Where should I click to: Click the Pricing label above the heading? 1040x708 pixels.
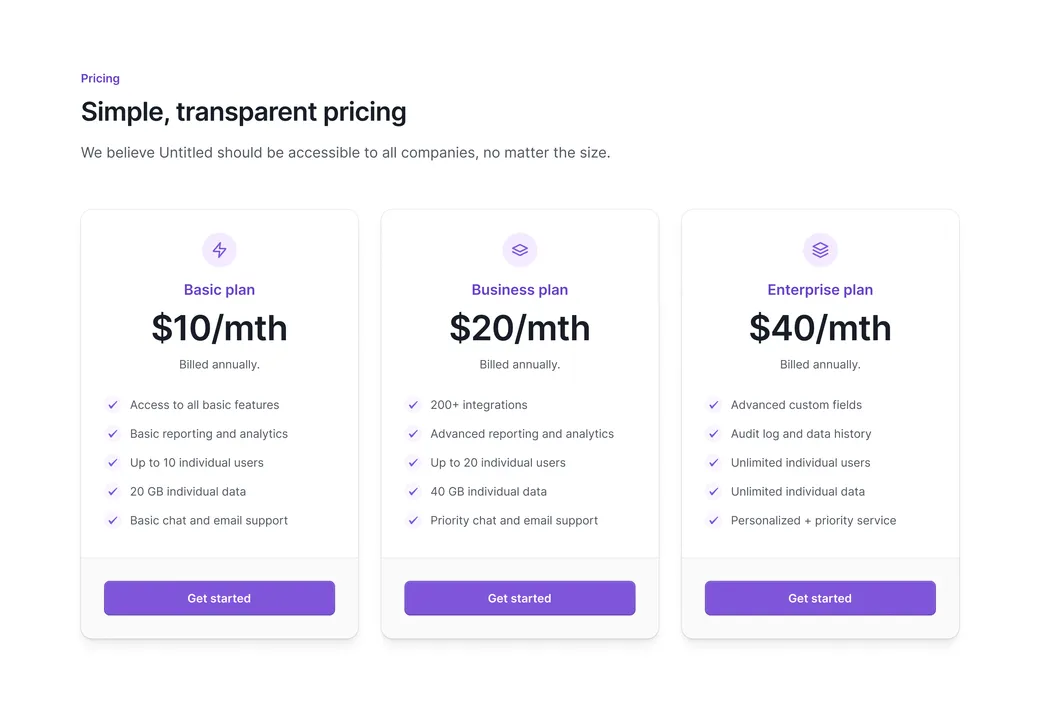pos(100,78)
